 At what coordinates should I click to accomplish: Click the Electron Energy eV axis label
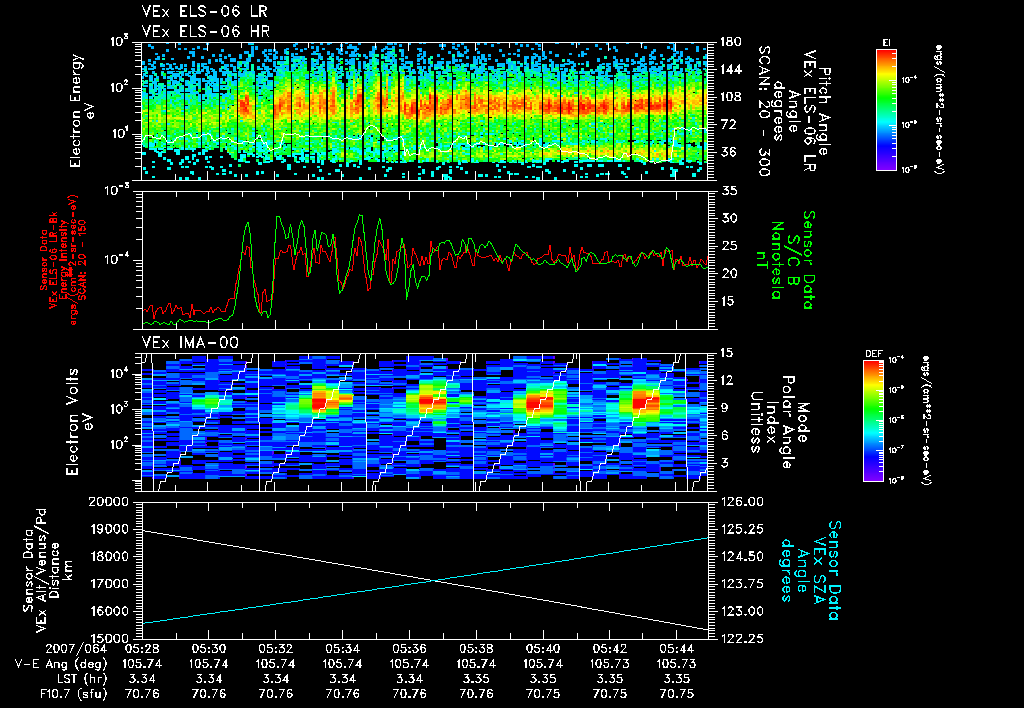[x=83, y=111]
